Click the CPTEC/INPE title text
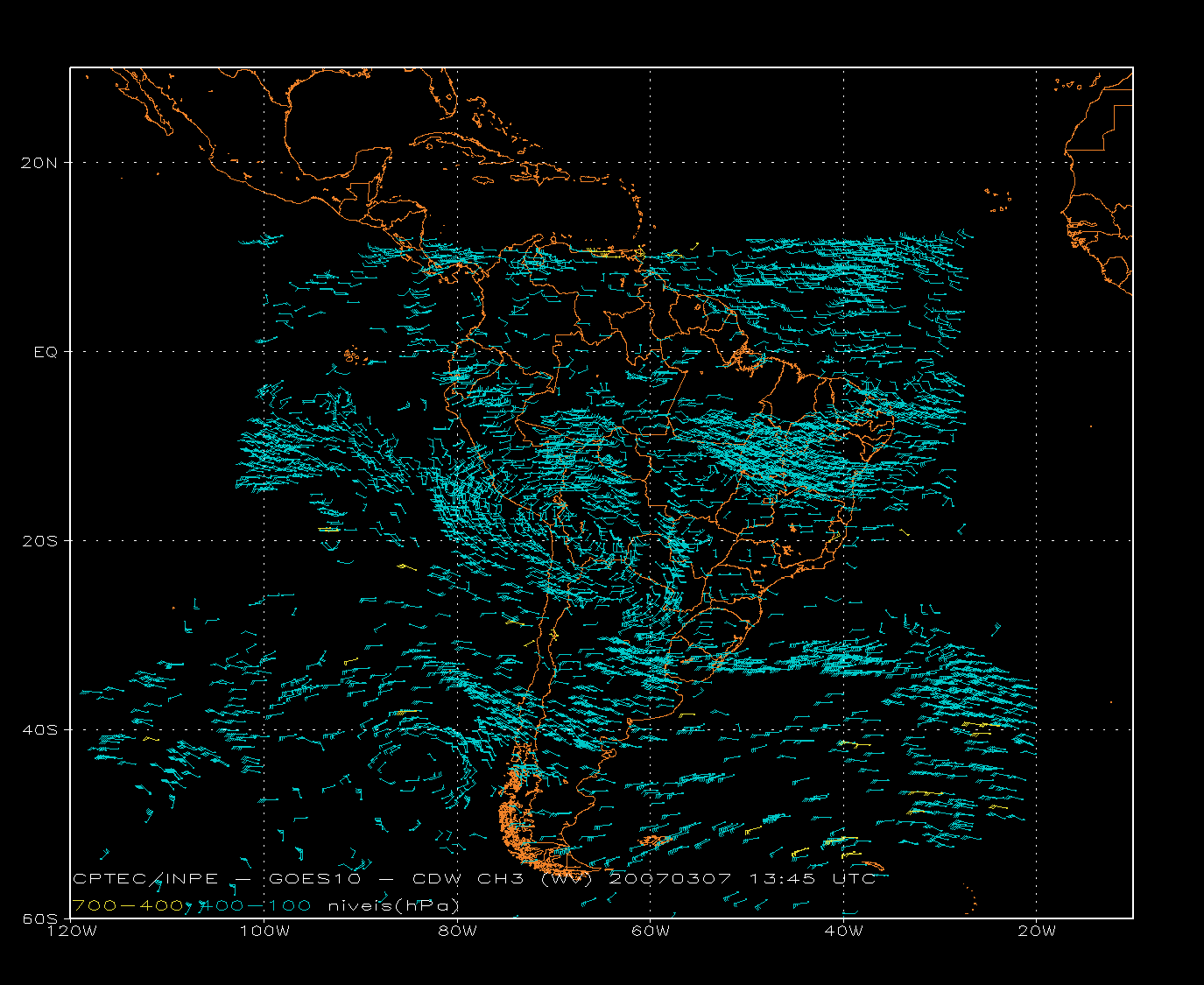The image size is (1204, 985). click(145, 878)
